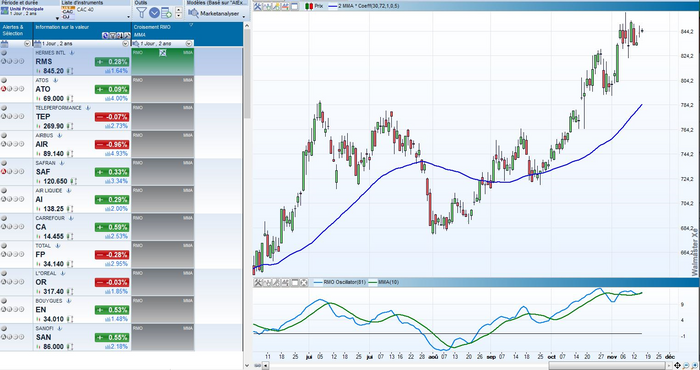700x370 pixels.
Task: Click the filter funnel tool under Outils
Action: tap(141, 12)
